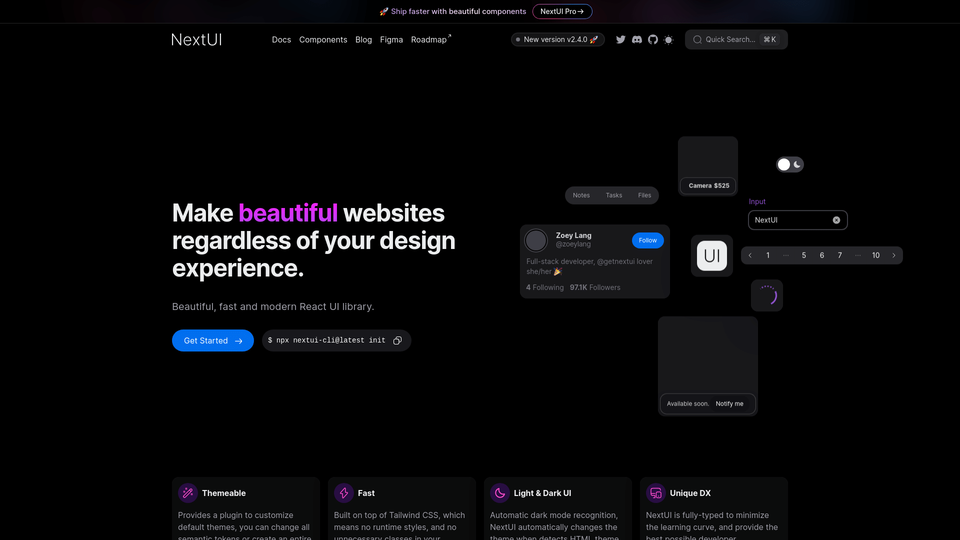Go to next pagination page
Viewport: 960px width, 540px height.
click(894, 255)
